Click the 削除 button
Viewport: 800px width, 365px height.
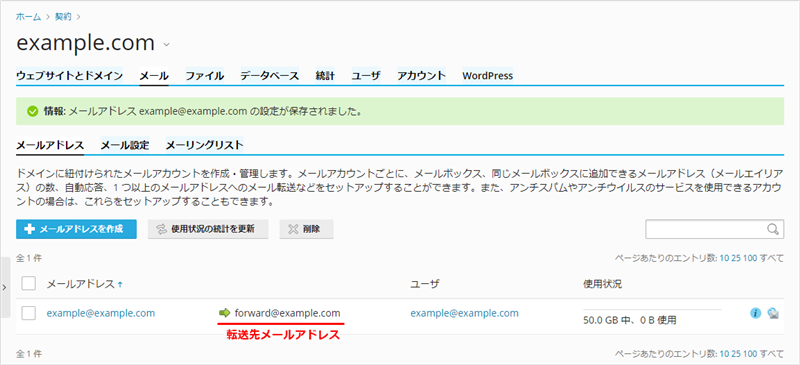pos(307,229)
